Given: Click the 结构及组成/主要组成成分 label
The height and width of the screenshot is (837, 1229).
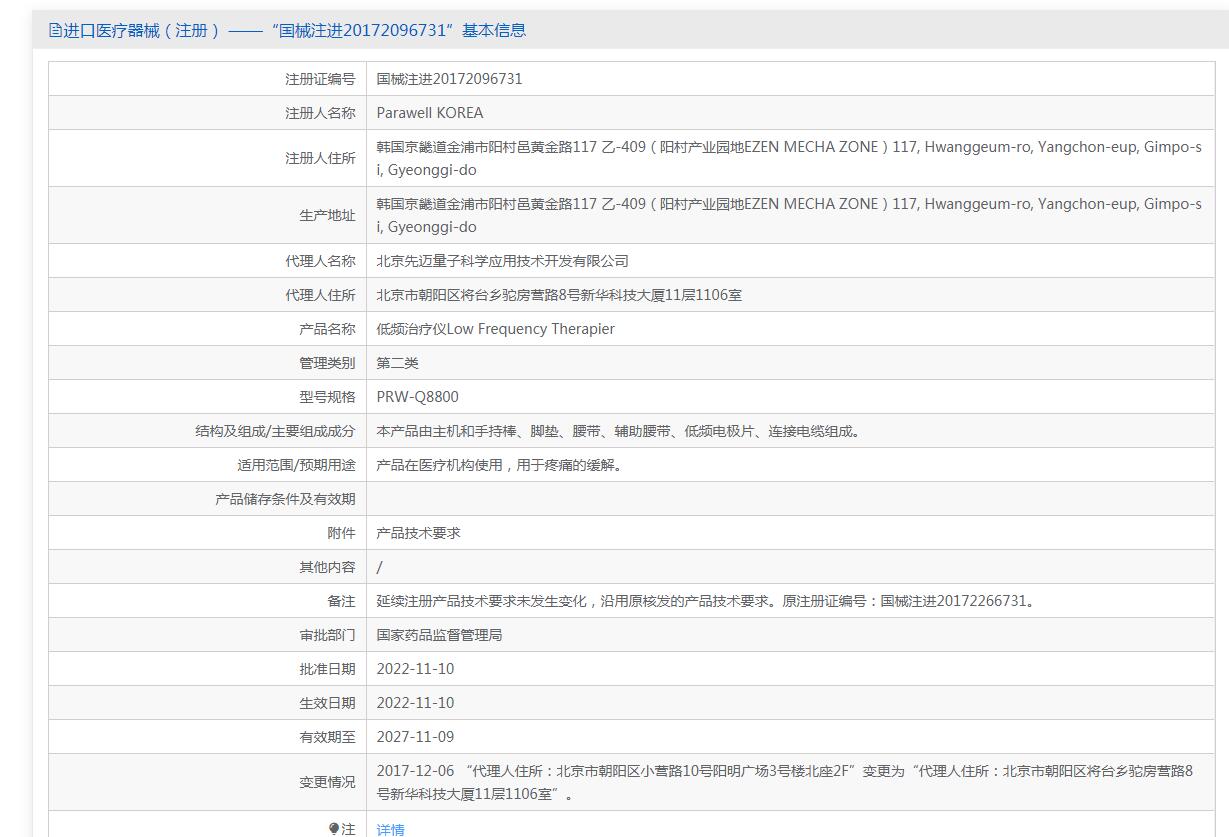Looking at the screenshot, I should [275, 431].
